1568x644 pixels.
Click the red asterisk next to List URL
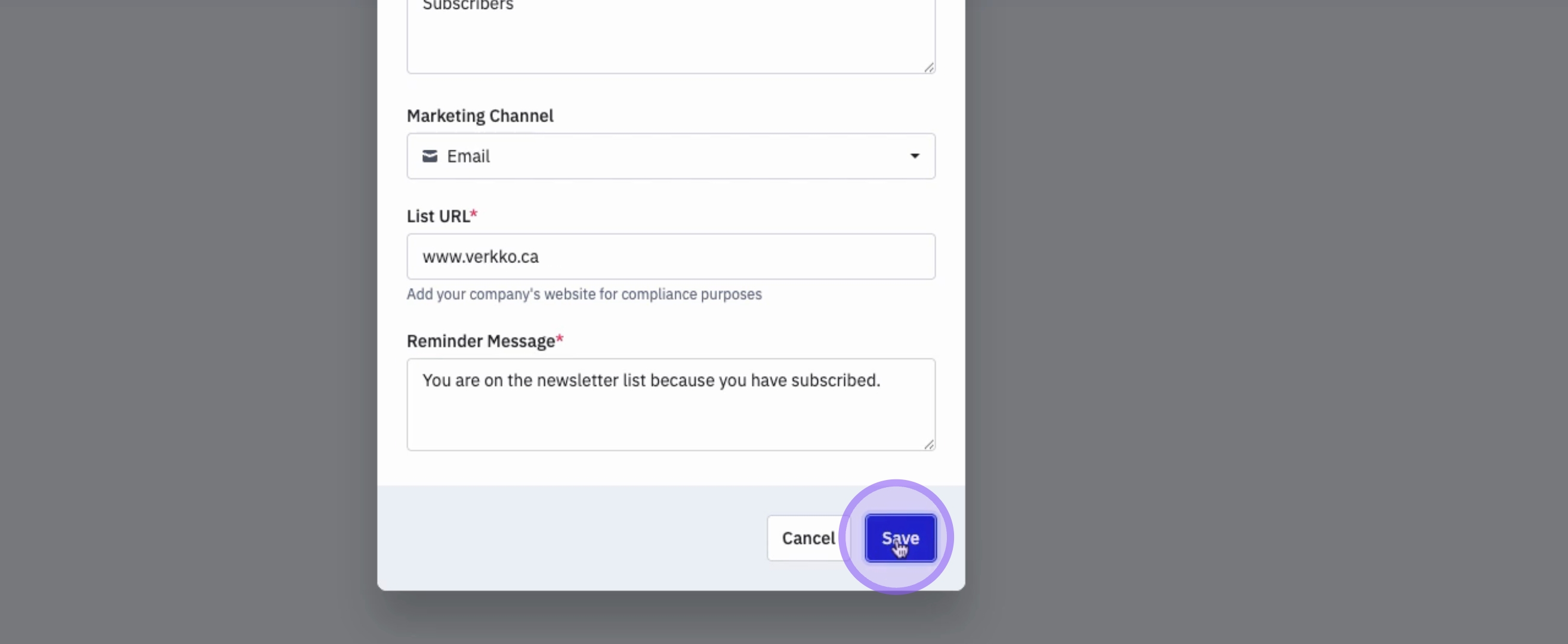(x=474, y=215)
